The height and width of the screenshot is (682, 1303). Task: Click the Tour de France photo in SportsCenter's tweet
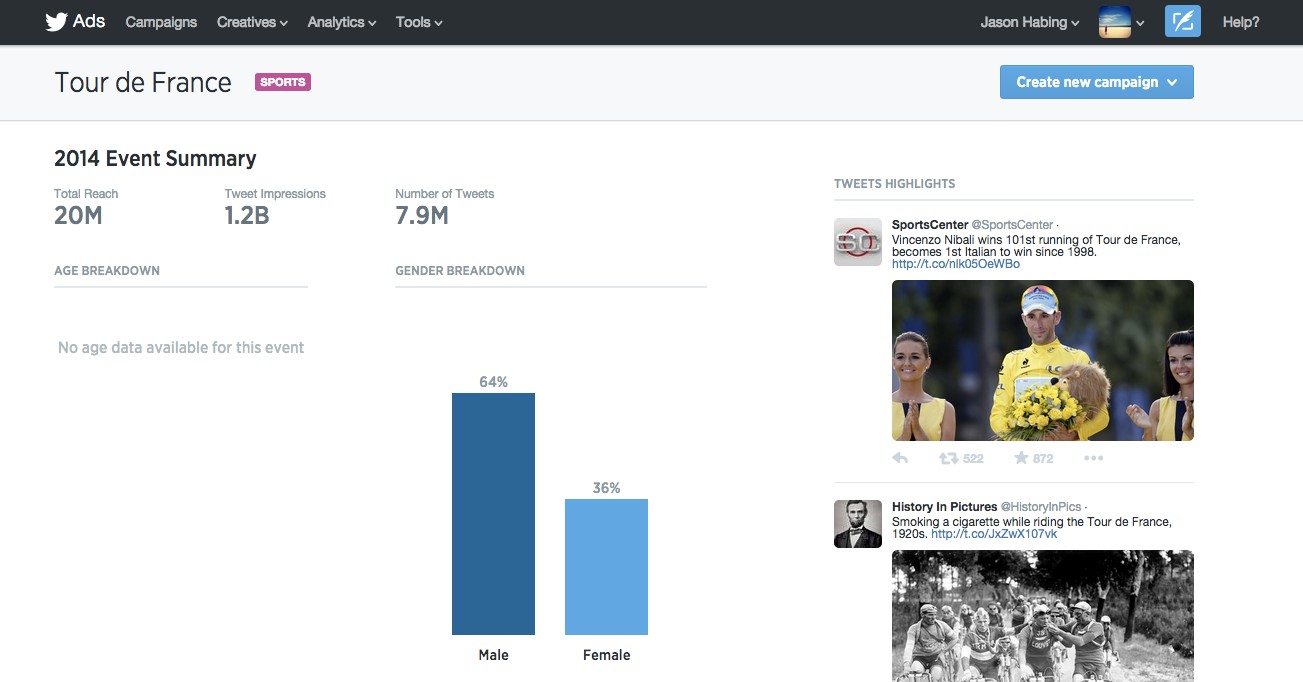coord(1042,360)
